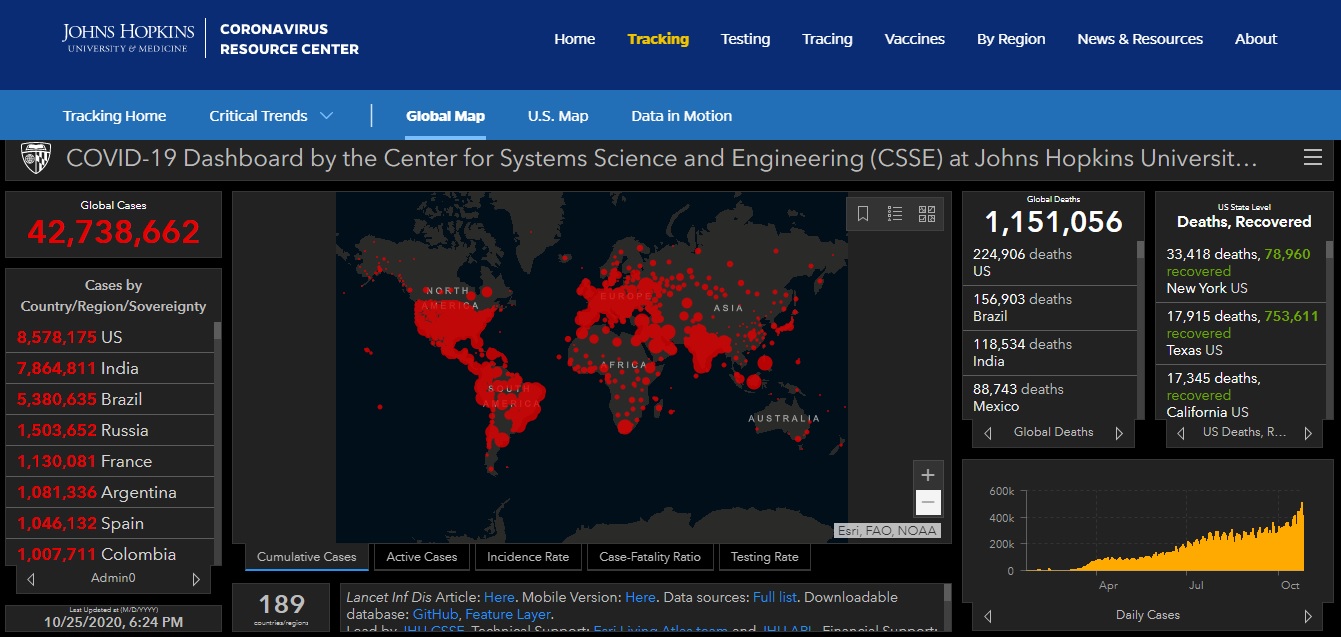Go to previous page in Admin0 cases list
This screenshot has height=637, width=1341.
pos(31,579)
